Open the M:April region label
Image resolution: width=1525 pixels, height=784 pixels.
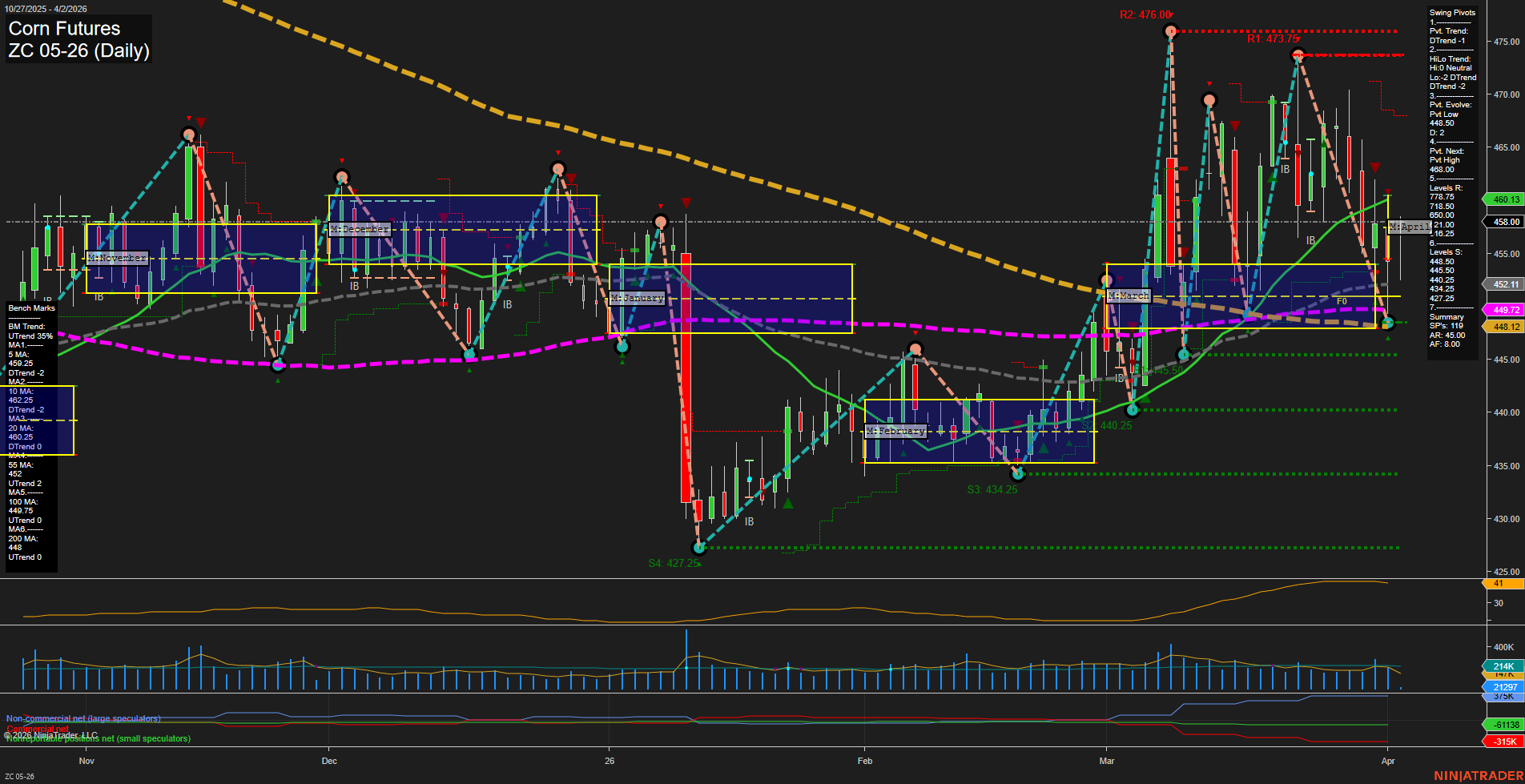(1410, 227)
